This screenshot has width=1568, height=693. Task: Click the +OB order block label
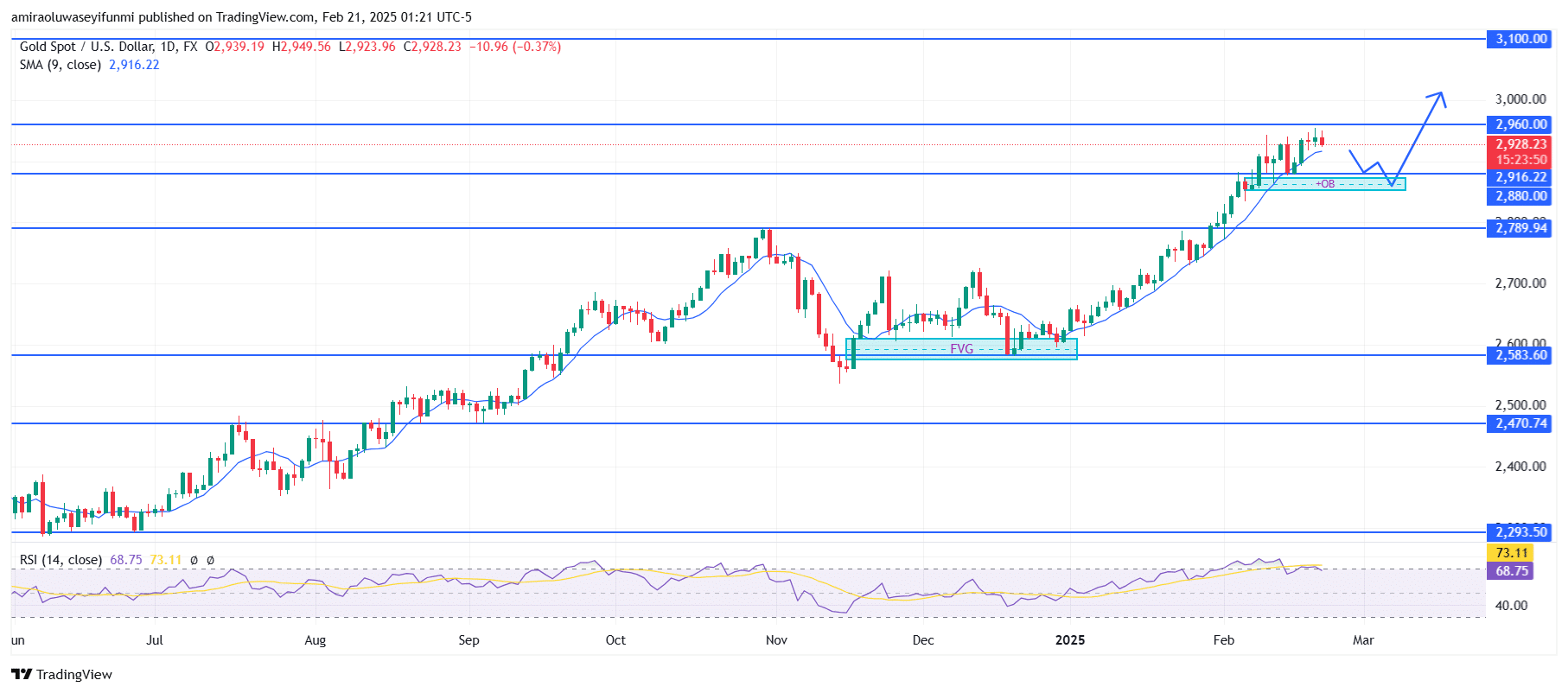(1325, 184)
